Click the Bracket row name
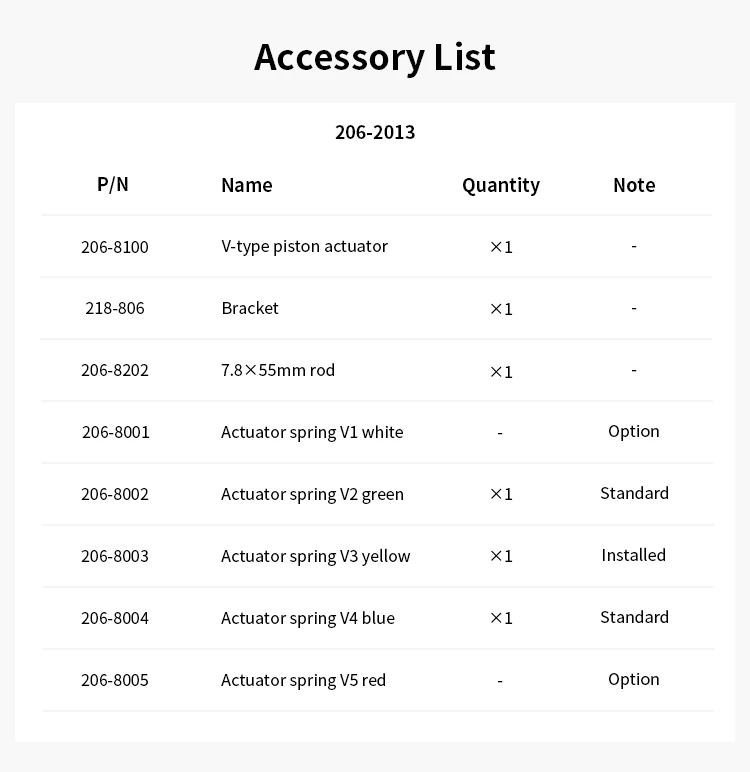Screen dimensions: 750x772 (250, 308)
